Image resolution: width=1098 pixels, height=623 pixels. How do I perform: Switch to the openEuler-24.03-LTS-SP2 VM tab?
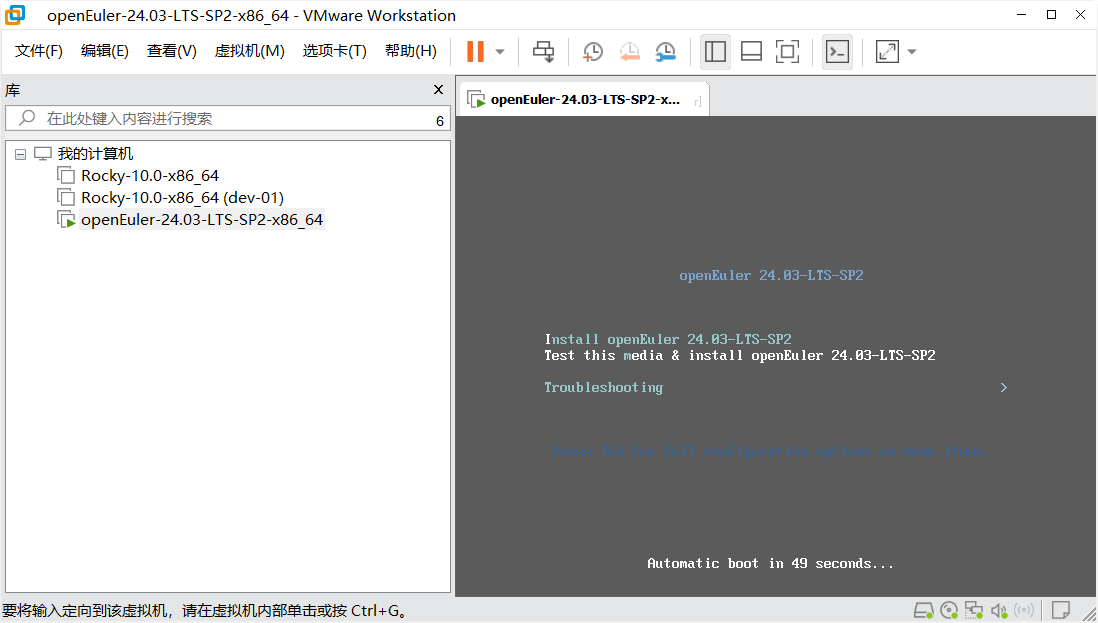[585, 99]
